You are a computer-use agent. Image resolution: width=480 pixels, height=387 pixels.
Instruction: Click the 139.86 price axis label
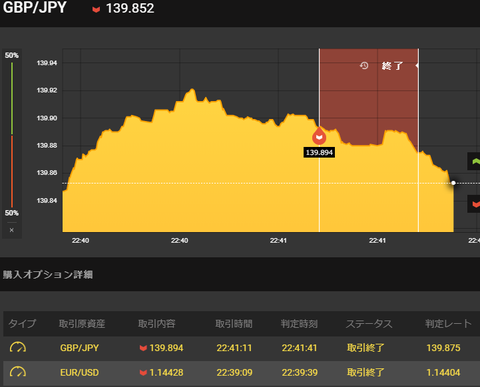click(x=47, y=173)
